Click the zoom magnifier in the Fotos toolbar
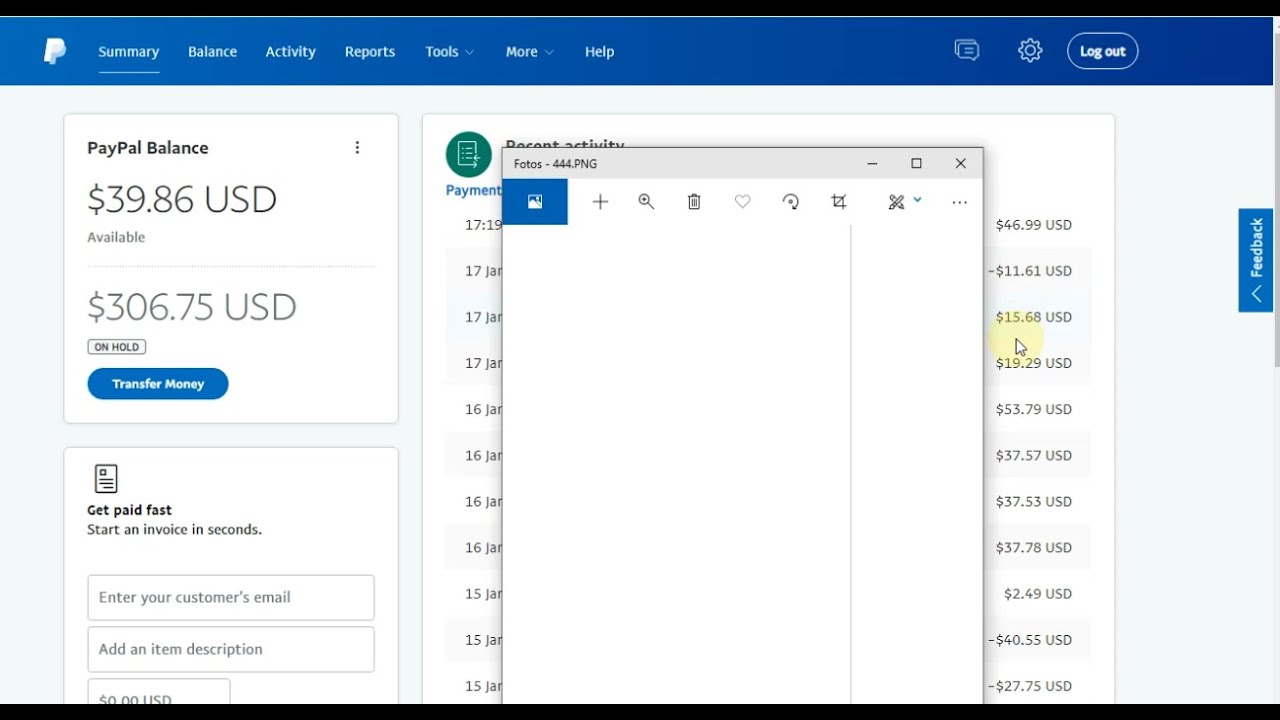The height and width of the screenshot is (720, 1280). (x=646, y=202)
